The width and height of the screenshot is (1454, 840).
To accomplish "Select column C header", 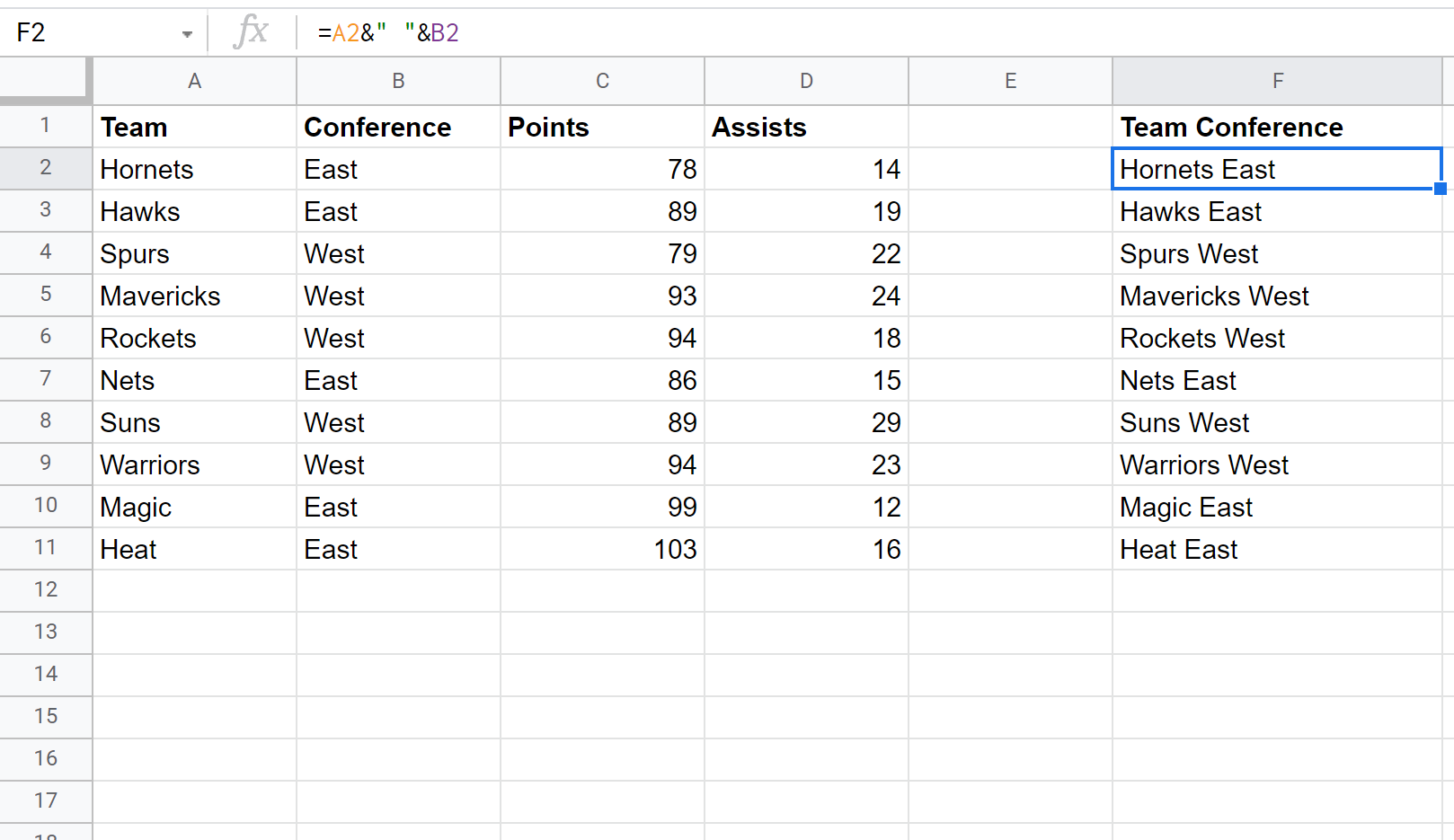I will [x=602, y=81].
